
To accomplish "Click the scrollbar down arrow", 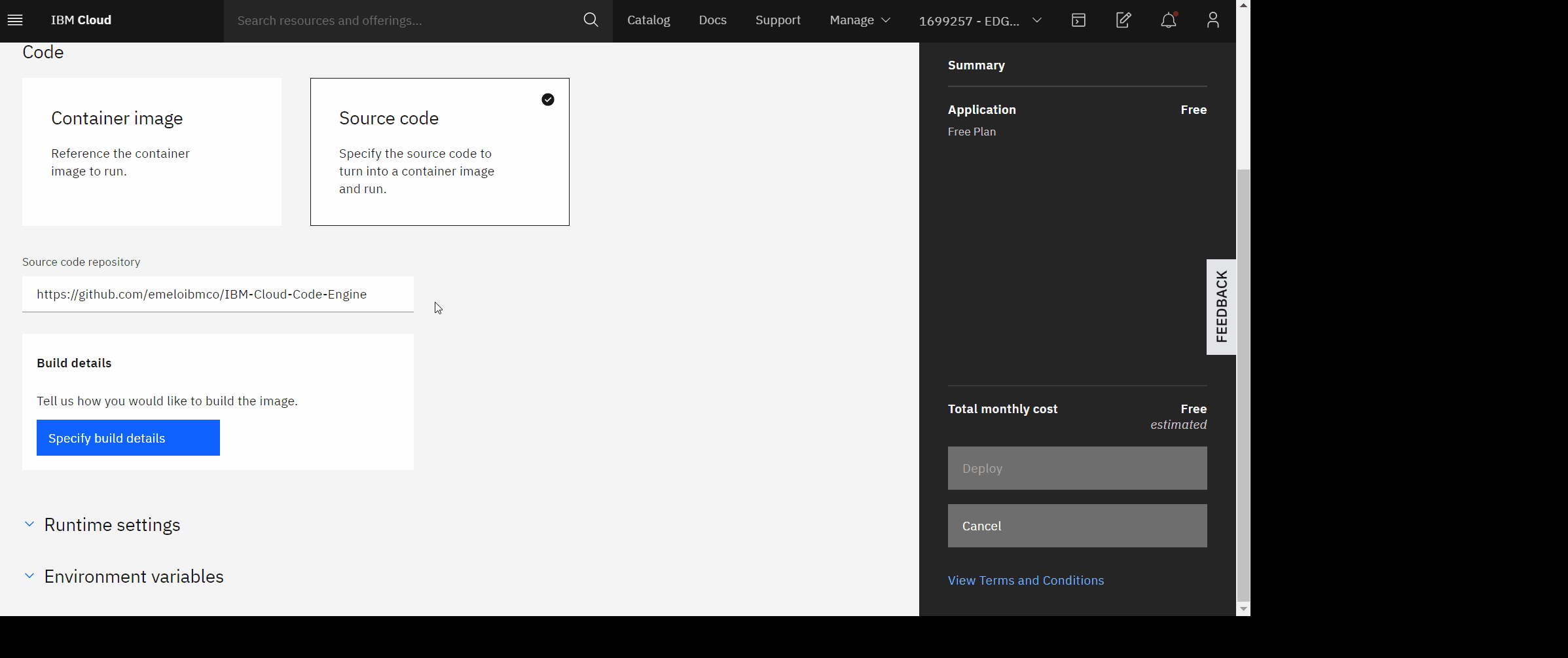I will (1243, 609).
